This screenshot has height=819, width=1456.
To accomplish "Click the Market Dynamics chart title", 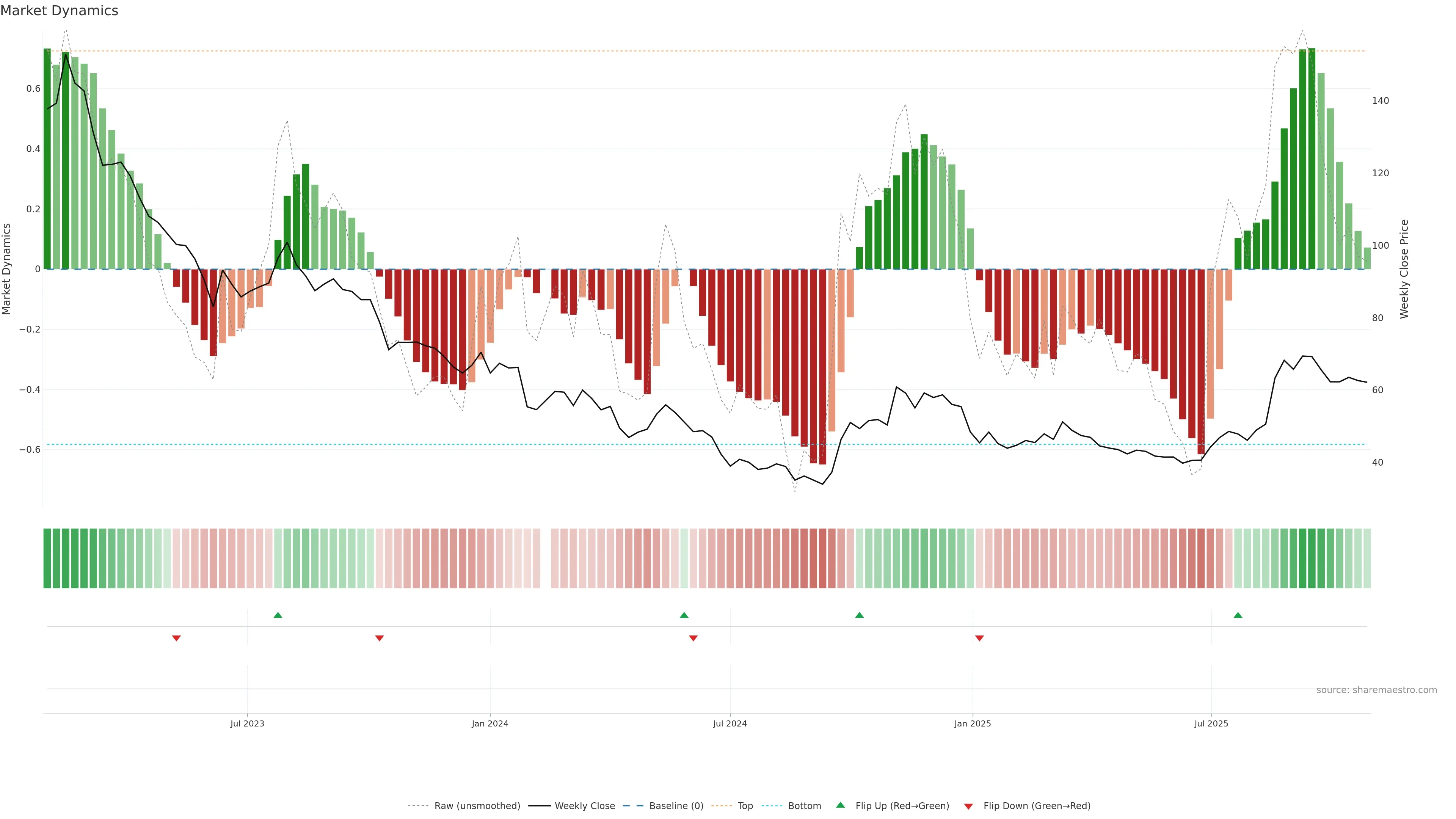I will click(60, 11).
